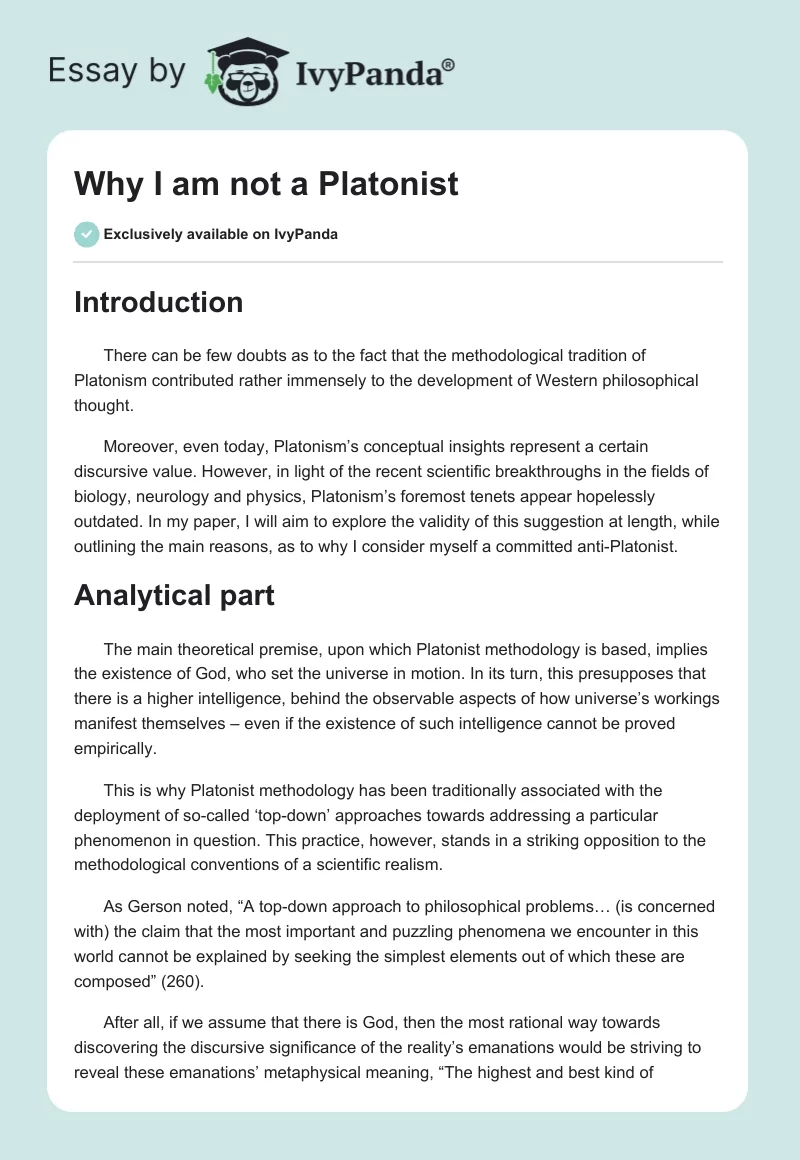Viewport: 800px width, 1160px height.
Task: Click the horizontal divider below the badge
Action: tap(398, 262)
